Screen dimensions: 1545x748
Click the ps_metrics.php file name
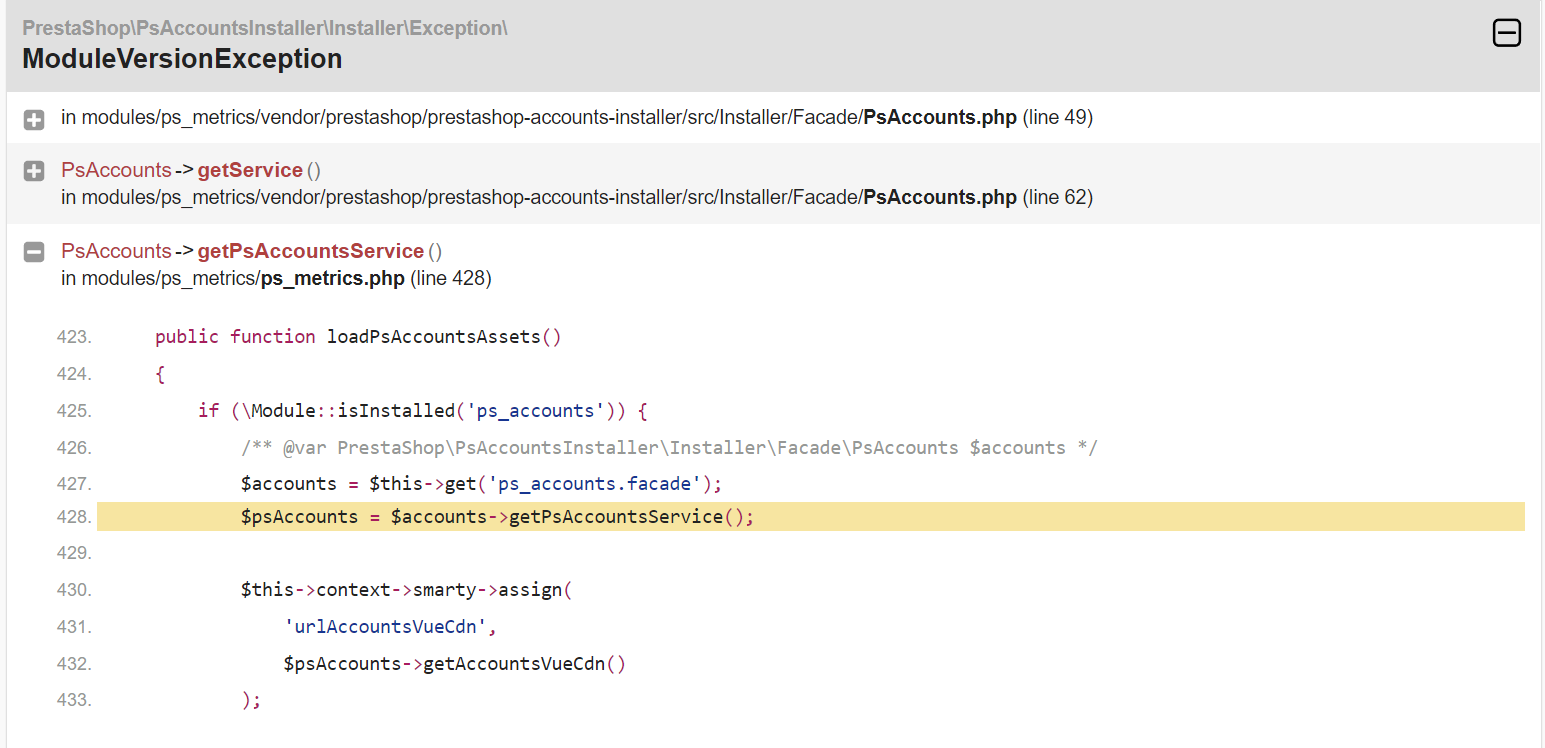(333, 278)
